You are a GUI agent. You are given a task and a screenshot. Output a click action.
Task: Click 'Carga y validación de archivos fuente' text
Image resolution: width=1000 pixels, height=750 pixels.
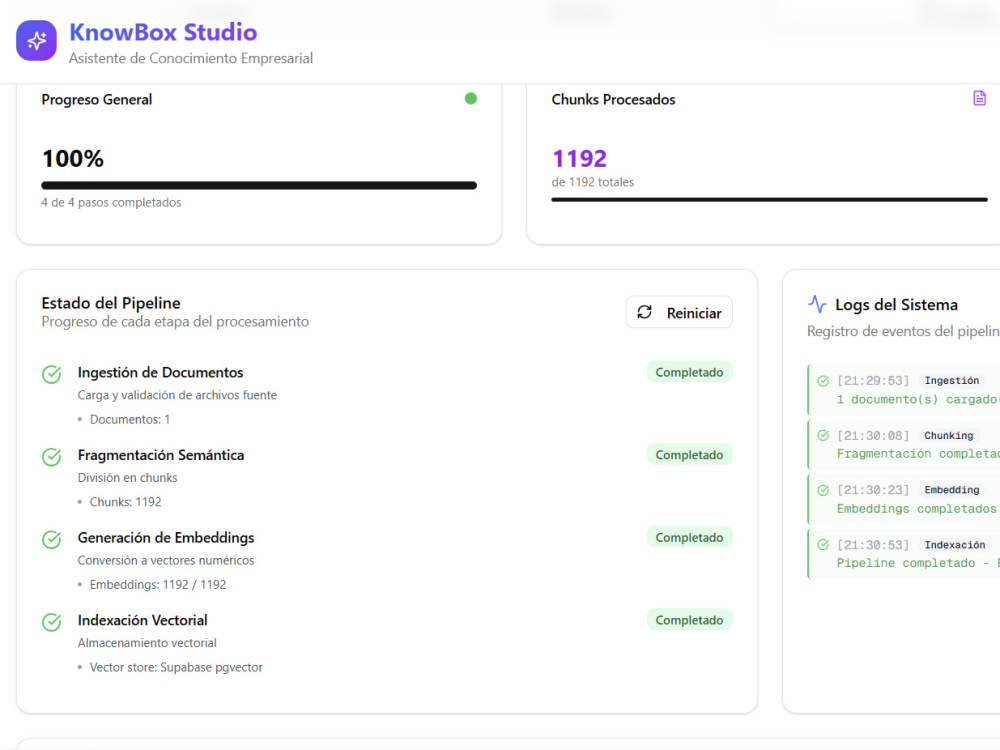pos(177,395)
